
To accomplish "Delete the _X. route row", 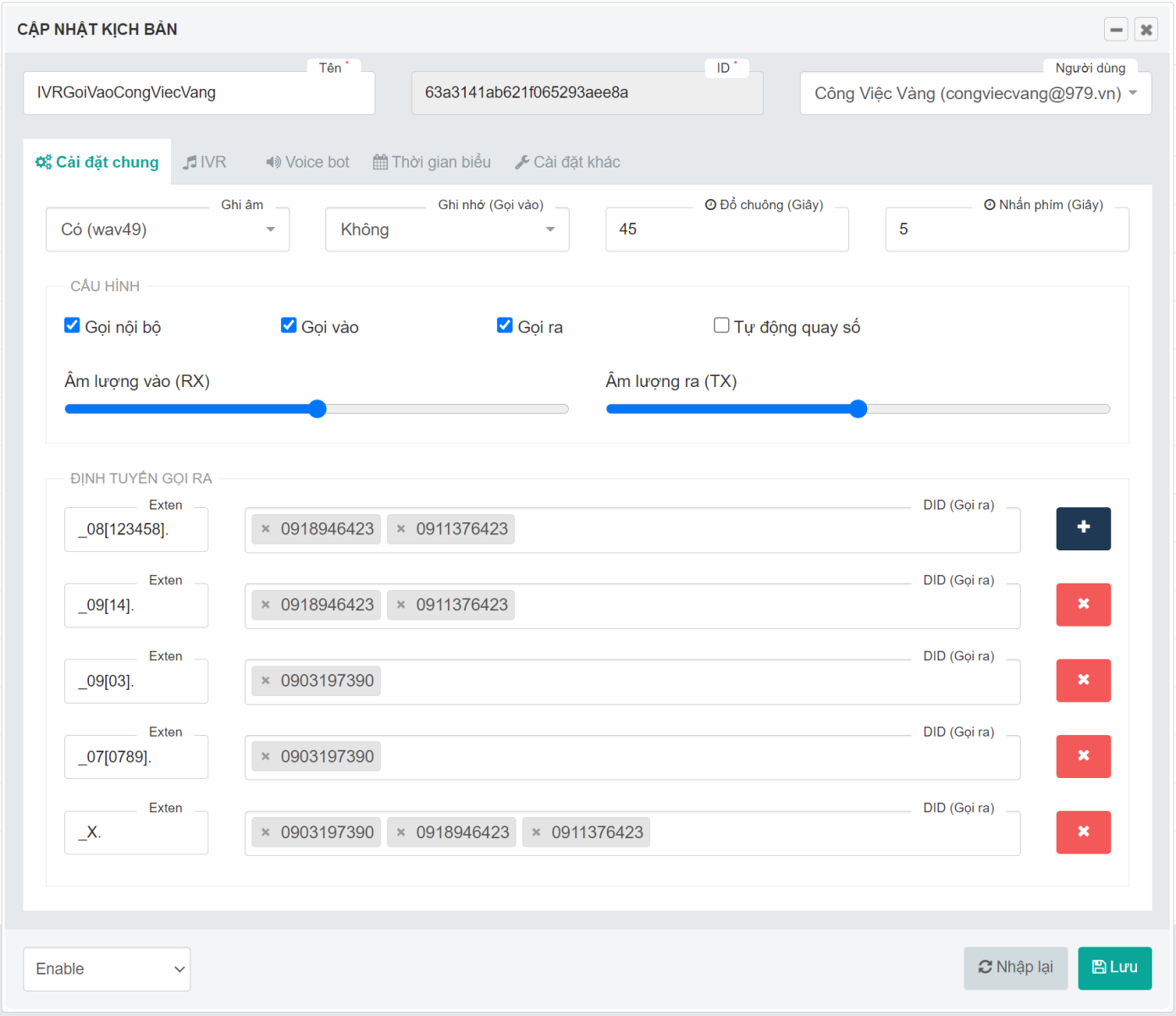I will pos(1083,832).
